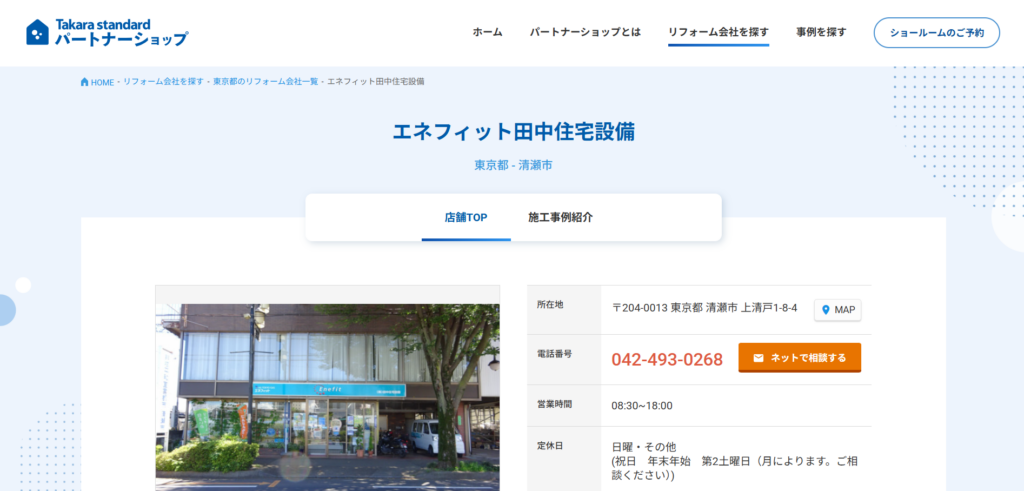Image resolution: width=1024 pixels, height=491 pixels.
Task: Click 東京都 under the shop title
Action: [490, 165]
